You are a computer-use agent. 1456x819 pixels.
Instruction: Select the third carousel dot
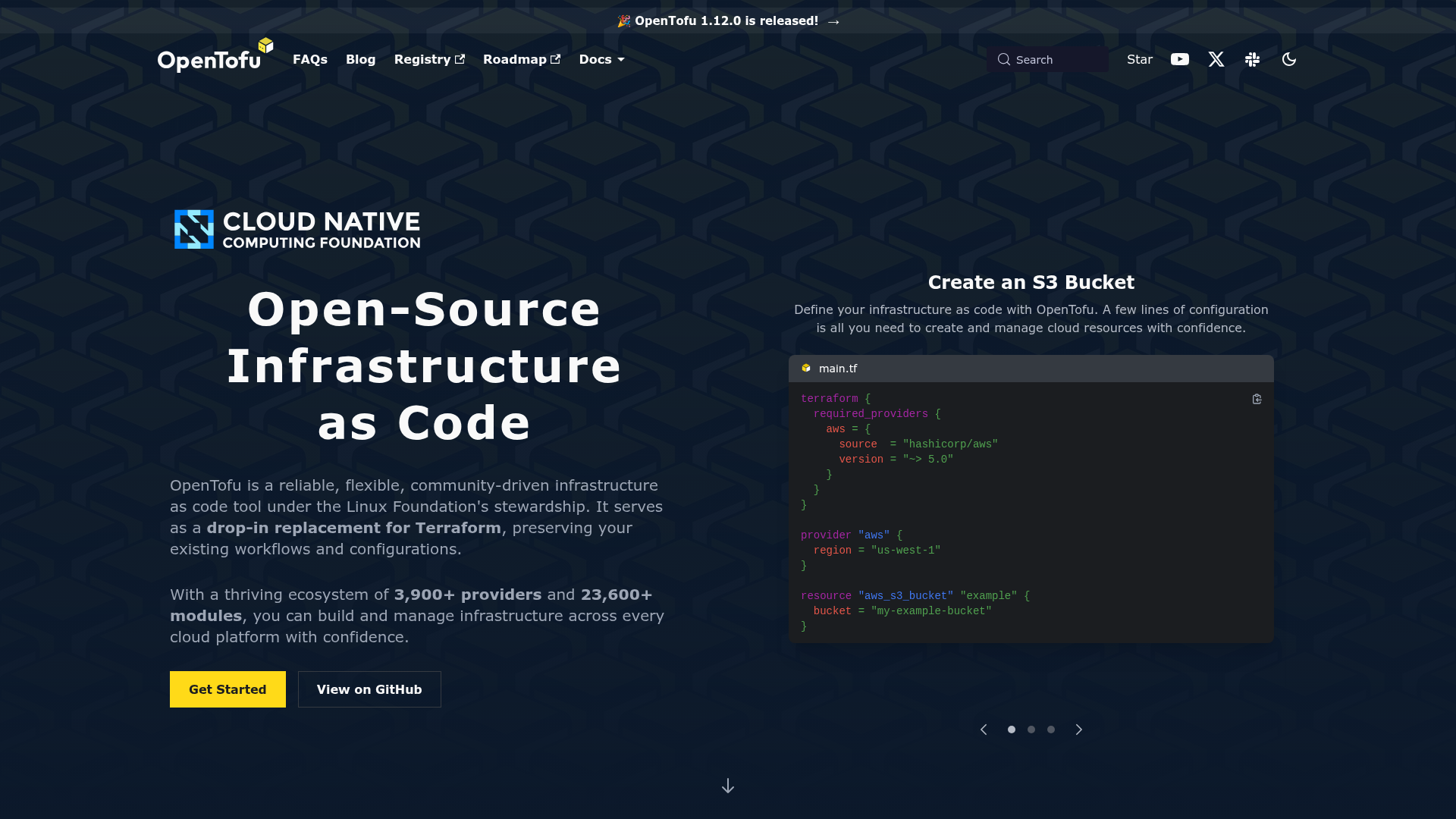tap(1051, 730)
